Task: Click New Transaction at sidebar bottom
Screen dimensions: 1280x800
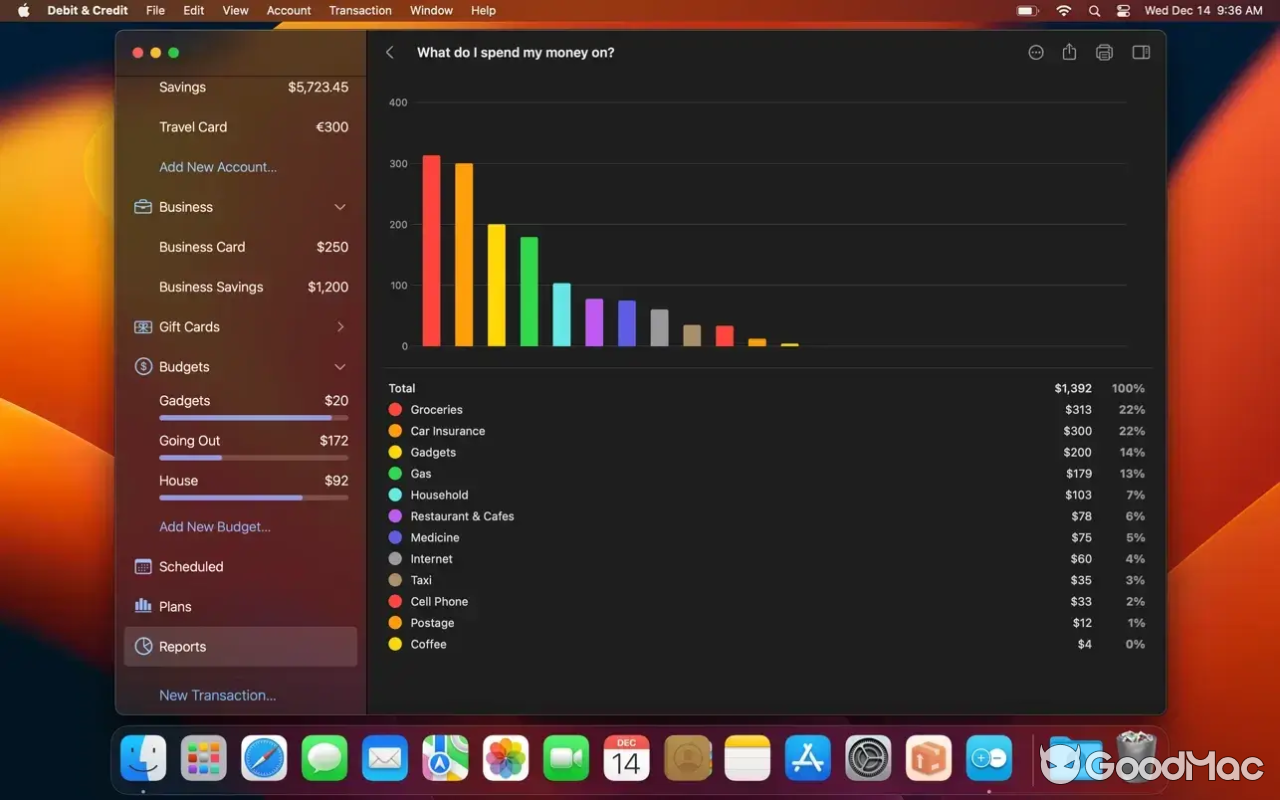Action: click(x=217, y=695)
